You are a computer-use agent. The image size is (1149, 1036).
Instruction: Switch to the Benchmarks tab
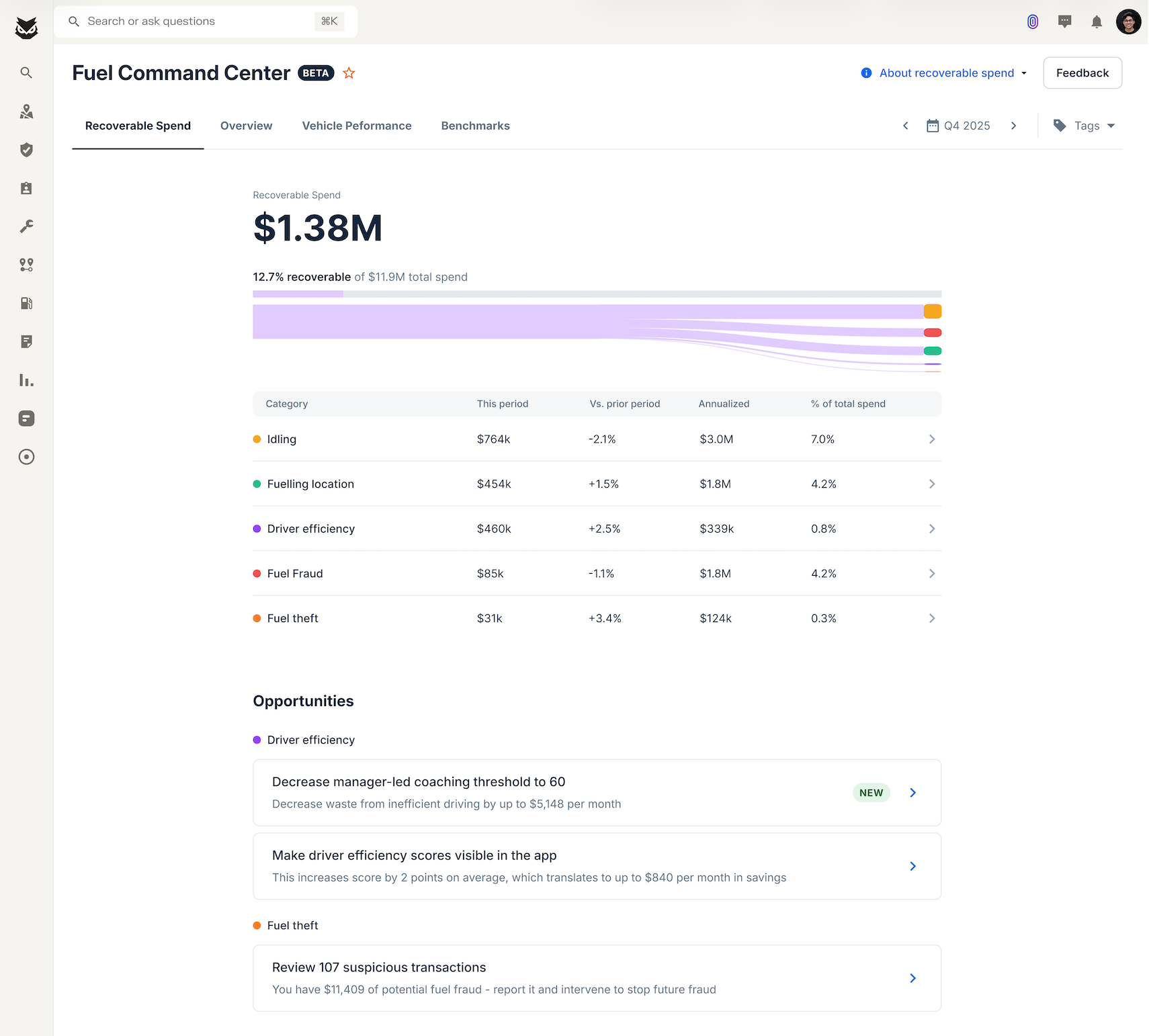click(475, 126)
